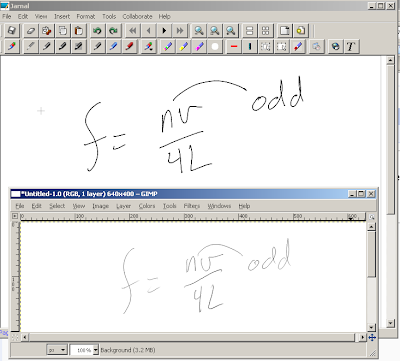Click the globe icon in Jarnal toolbar
Screen dimensions: 400x361
[336, 46]
